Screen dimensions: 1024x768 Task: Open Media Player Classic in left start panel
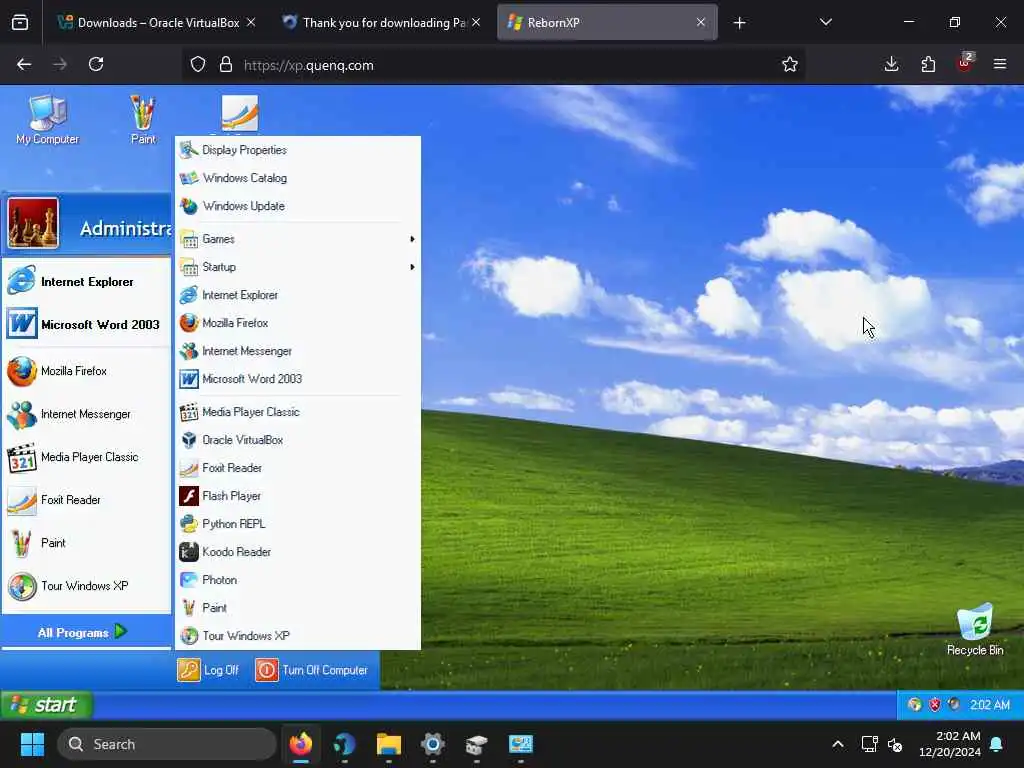[86, 457]
